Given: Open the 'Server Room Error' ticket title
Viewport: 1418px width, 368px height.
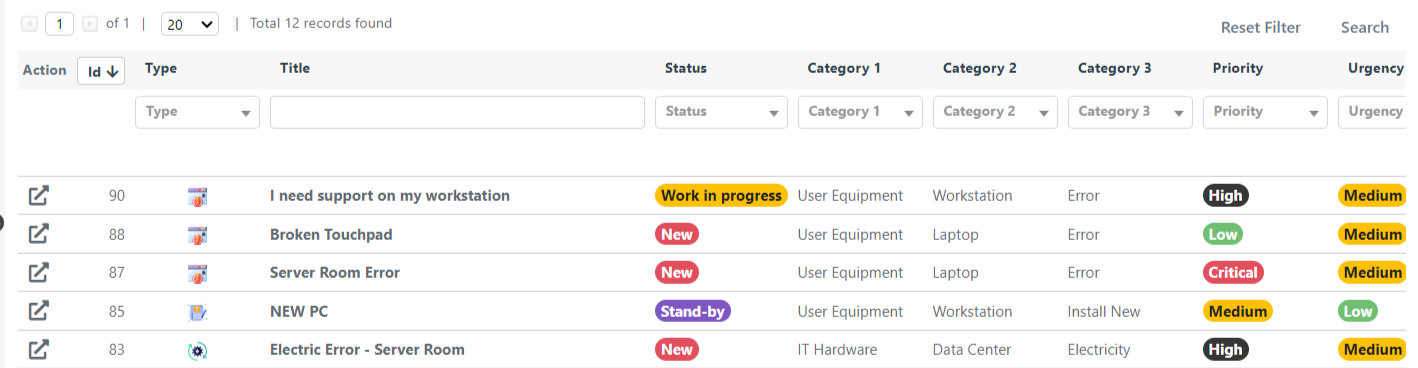Looking at the screenshot, I should pyautogui.click(x=335, y=273).
